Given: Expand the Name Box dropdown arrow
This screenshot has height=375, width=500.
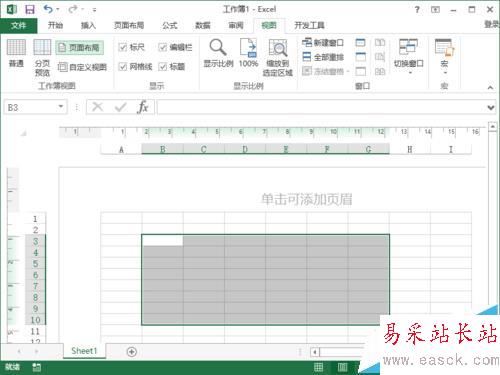Looking at the screenshot, I should [x=61, y=107].
